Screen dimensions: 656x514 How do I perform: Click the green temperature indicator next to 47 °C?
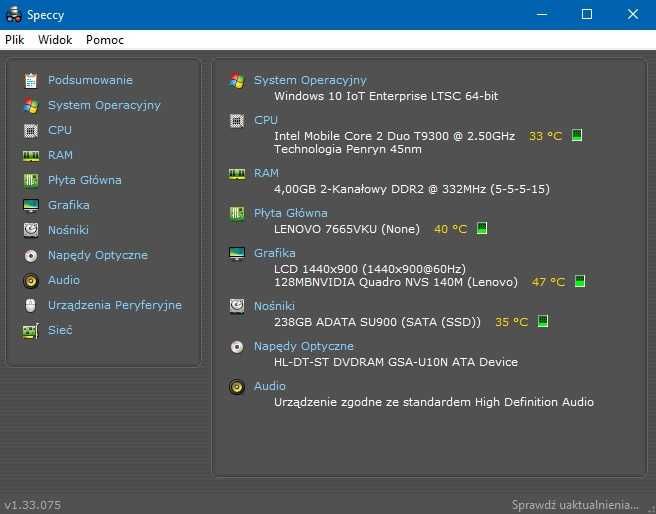(x=580, y=281)
